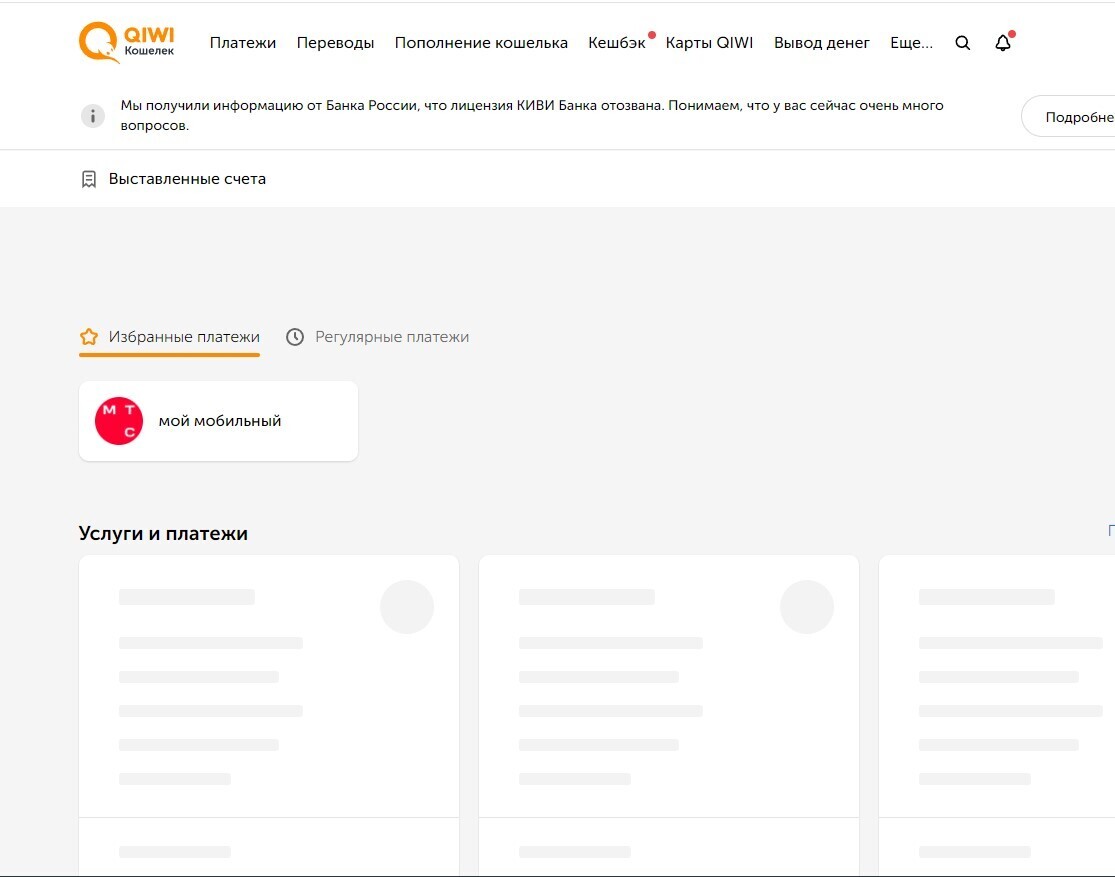
Task: Click the info icon beside bank notice
Action: click(92, 116)
